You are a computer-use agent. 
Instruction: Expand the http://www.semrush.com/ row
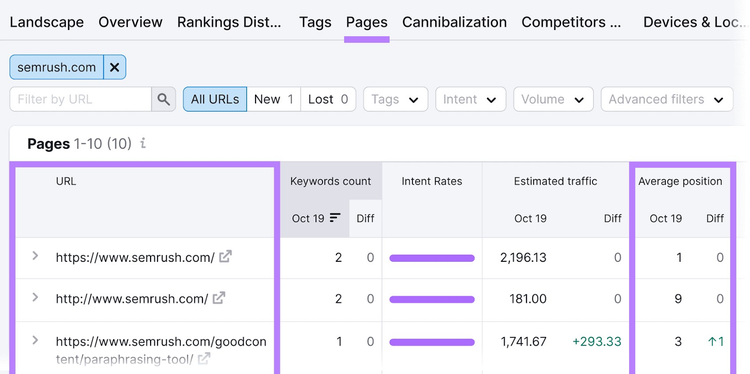point(35,297)
